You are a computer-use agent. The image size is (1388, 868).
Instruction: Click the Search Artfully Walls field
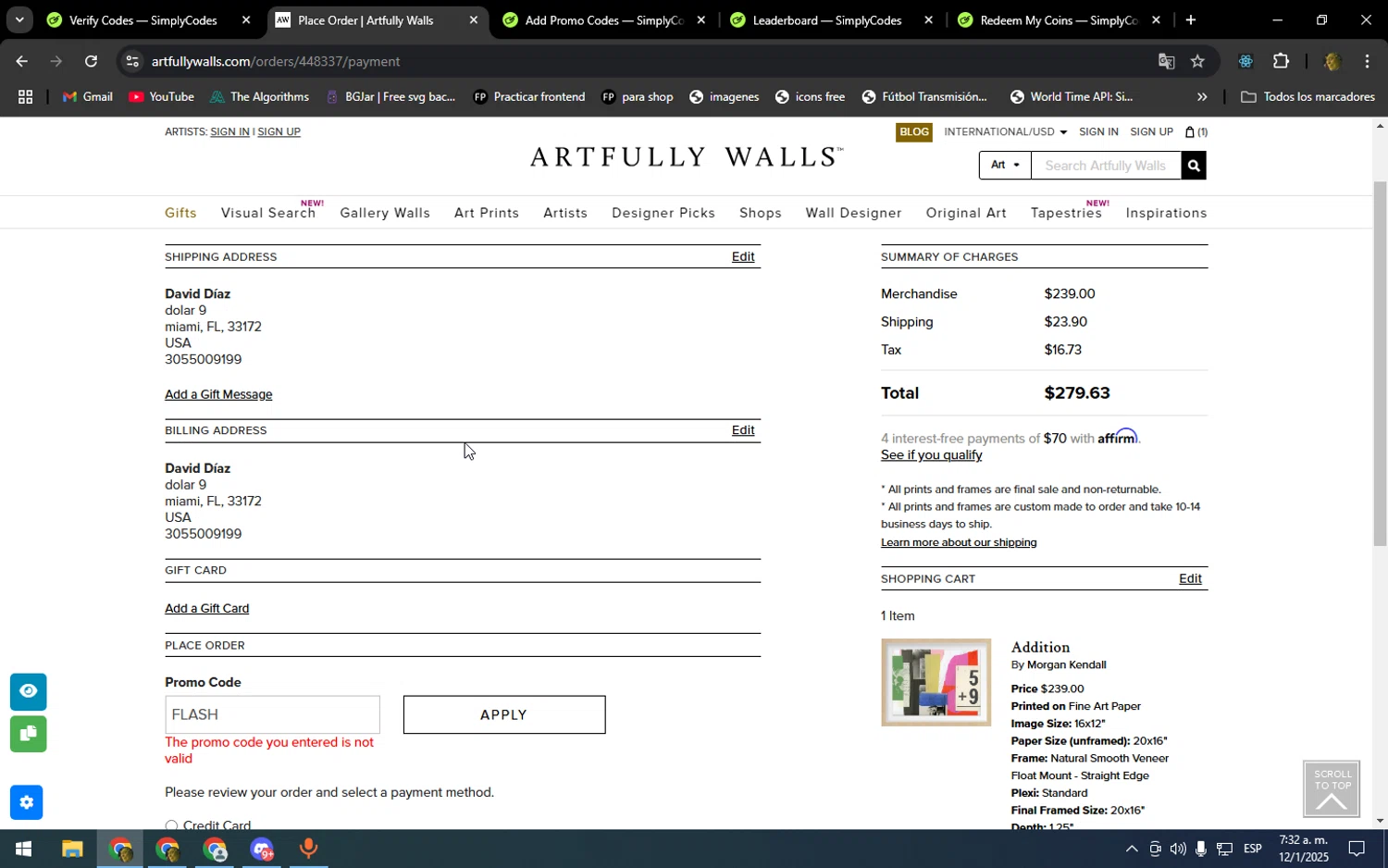(x=1106, y=166)
